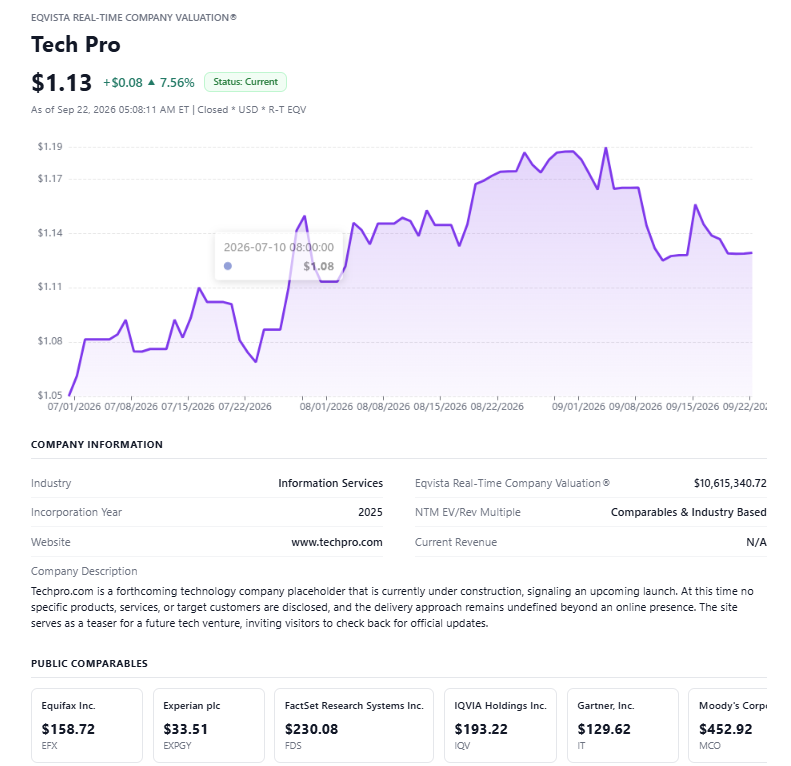Viewport: 791px width, 766px height.
Task: Click Comparables & Industry Based multiple value
Action: tap(689, 512)
